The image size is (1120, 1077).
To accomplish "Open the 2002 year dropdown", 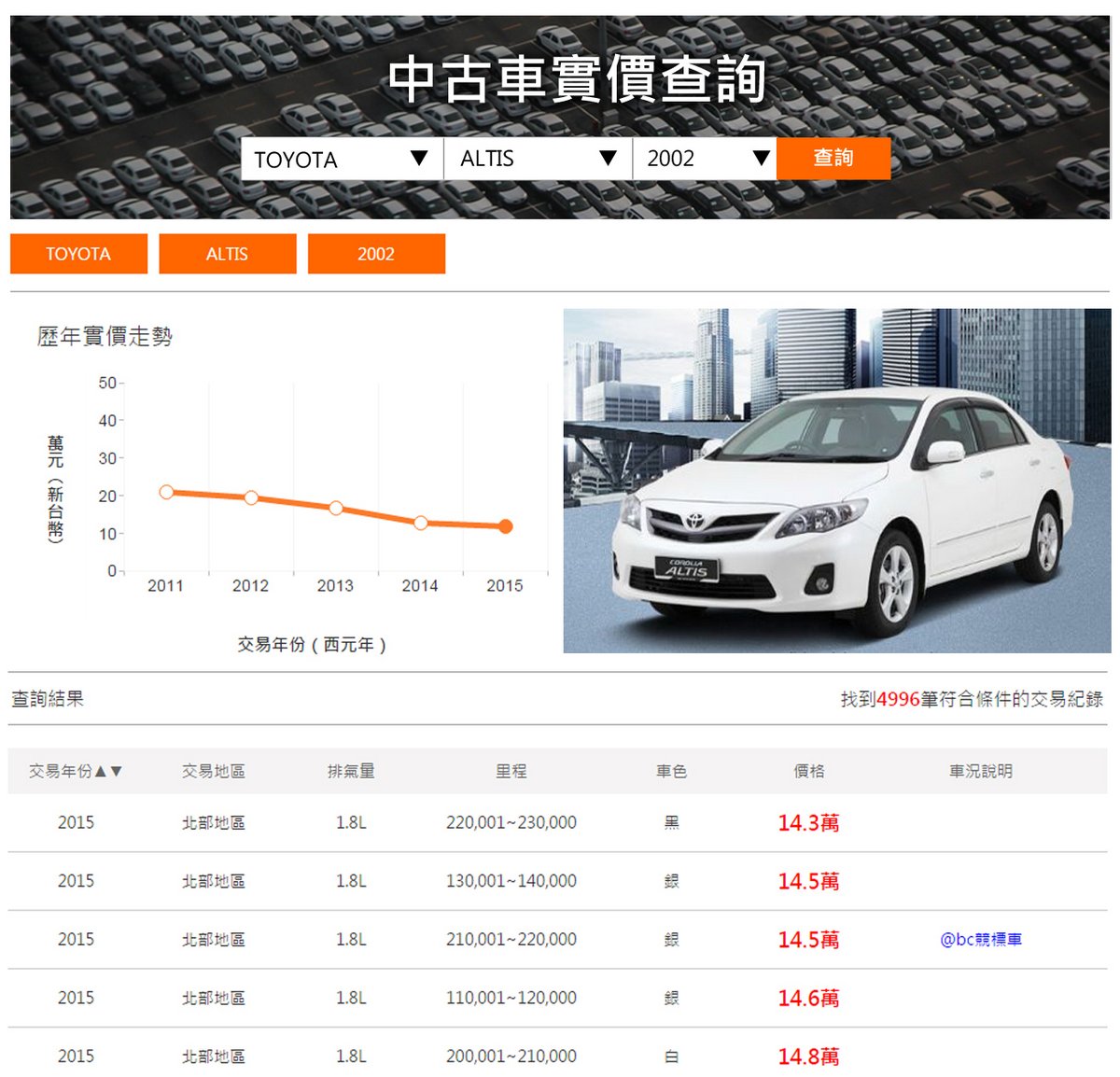I will [x=704, y=159].
